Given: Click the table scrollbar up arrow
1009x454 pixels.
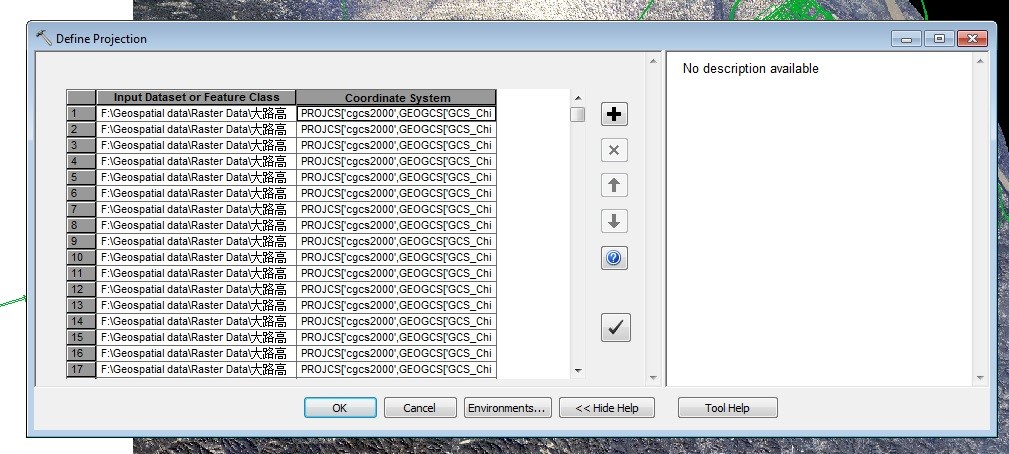Looking at the screenshot, I should pyautogui.click(x=578, y=98).
